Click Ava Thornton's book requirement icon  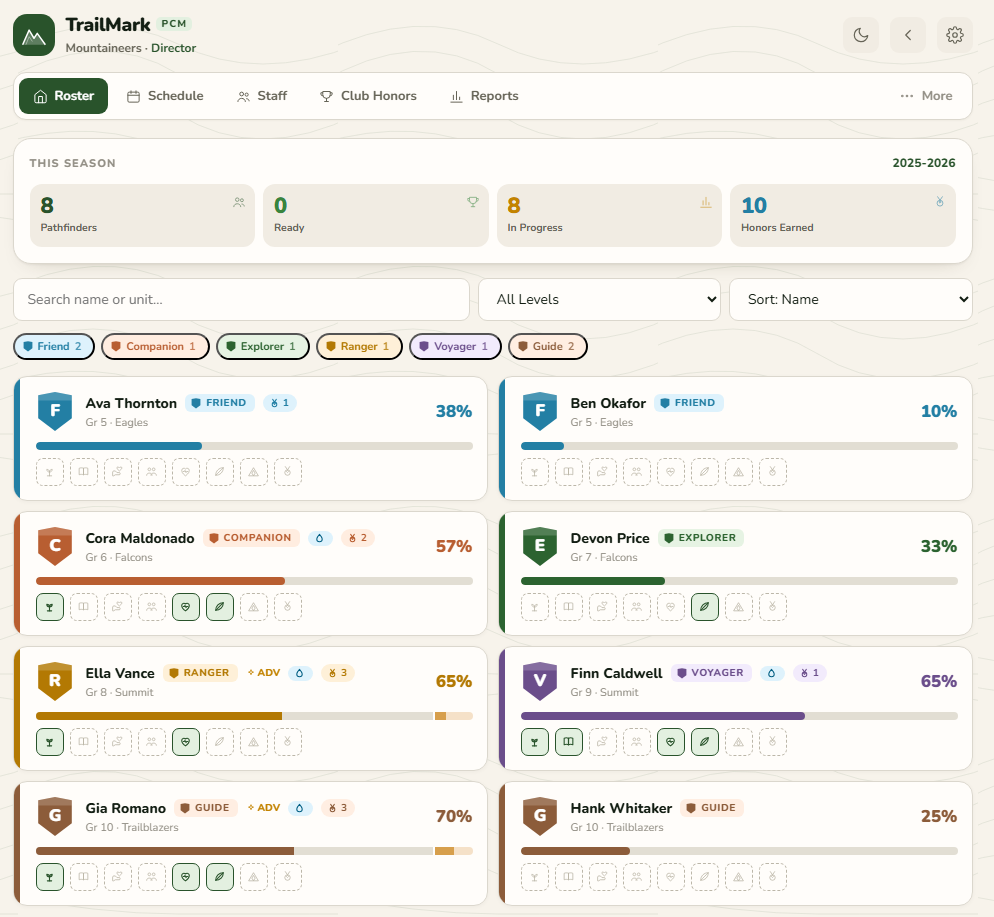click(84, 472)
